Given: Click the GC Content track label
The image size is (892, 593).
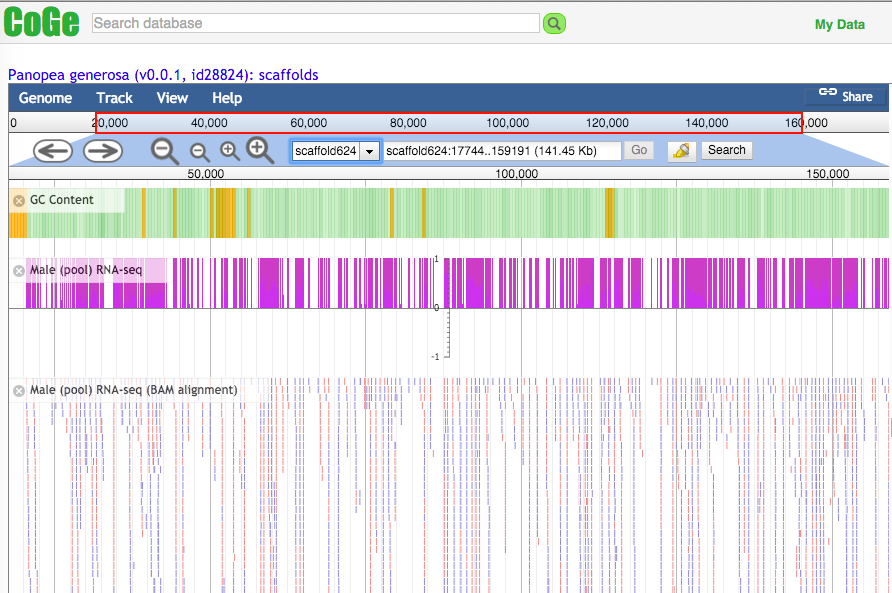Looking at the screenshot, I should [x=61, y=200].
